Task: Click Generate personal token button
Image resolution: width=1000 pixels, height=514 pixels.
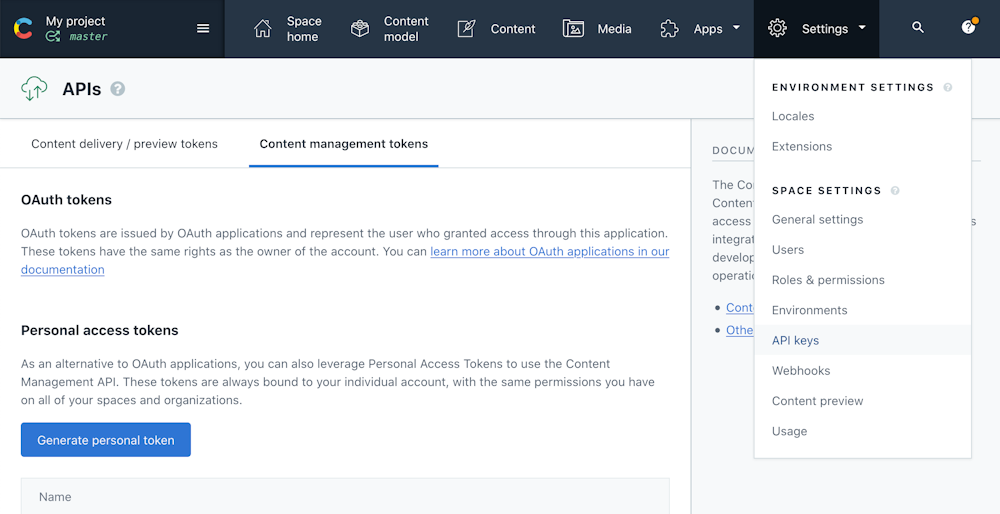Action: [106, 440]
